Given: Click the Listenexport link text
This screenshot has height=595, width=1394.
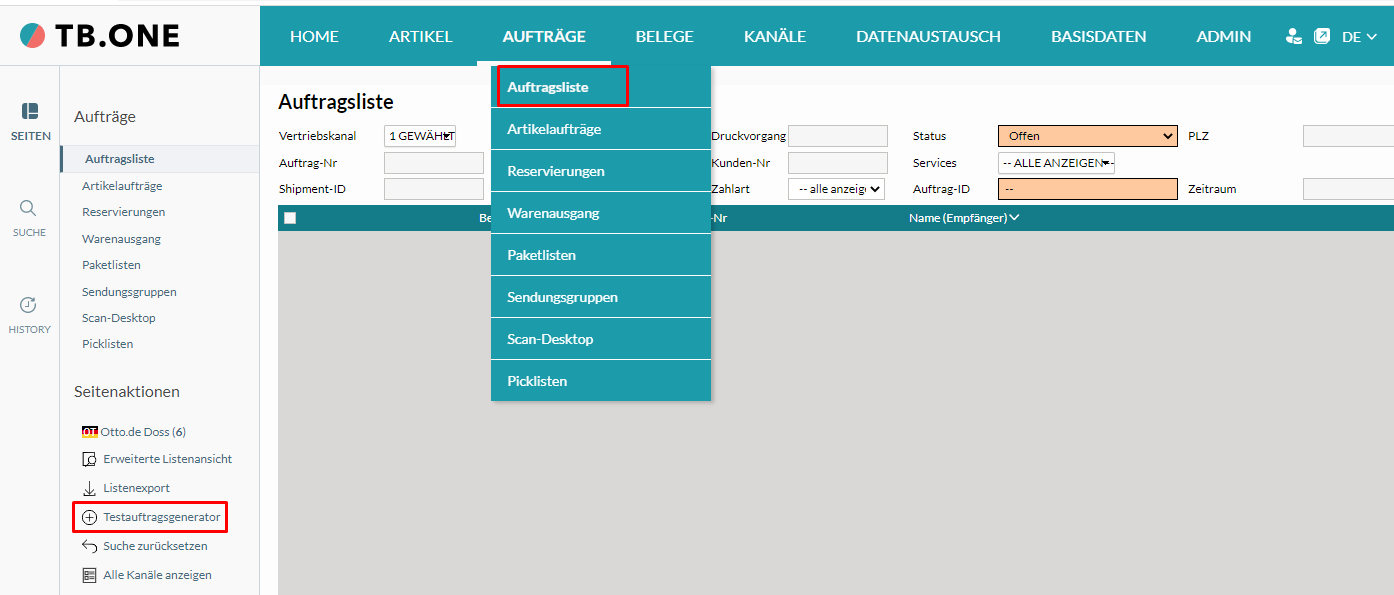Looking at the screenshot, I should (137, 488).
